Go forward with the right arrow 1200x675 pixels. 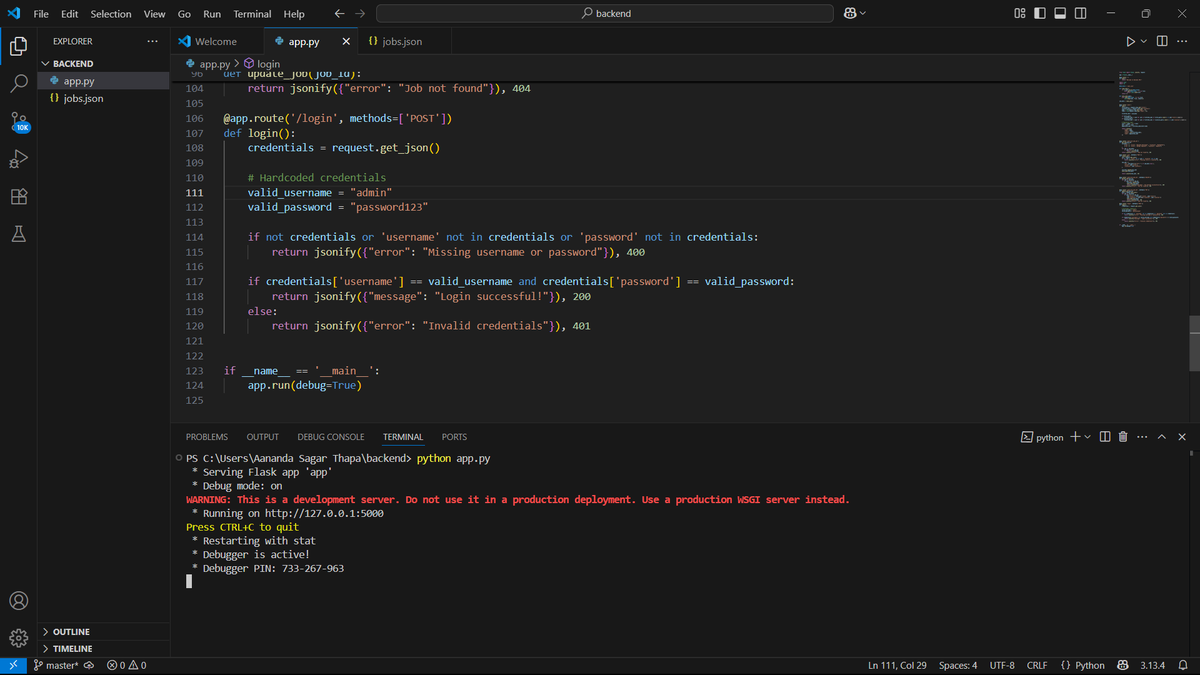coord(360,14)
